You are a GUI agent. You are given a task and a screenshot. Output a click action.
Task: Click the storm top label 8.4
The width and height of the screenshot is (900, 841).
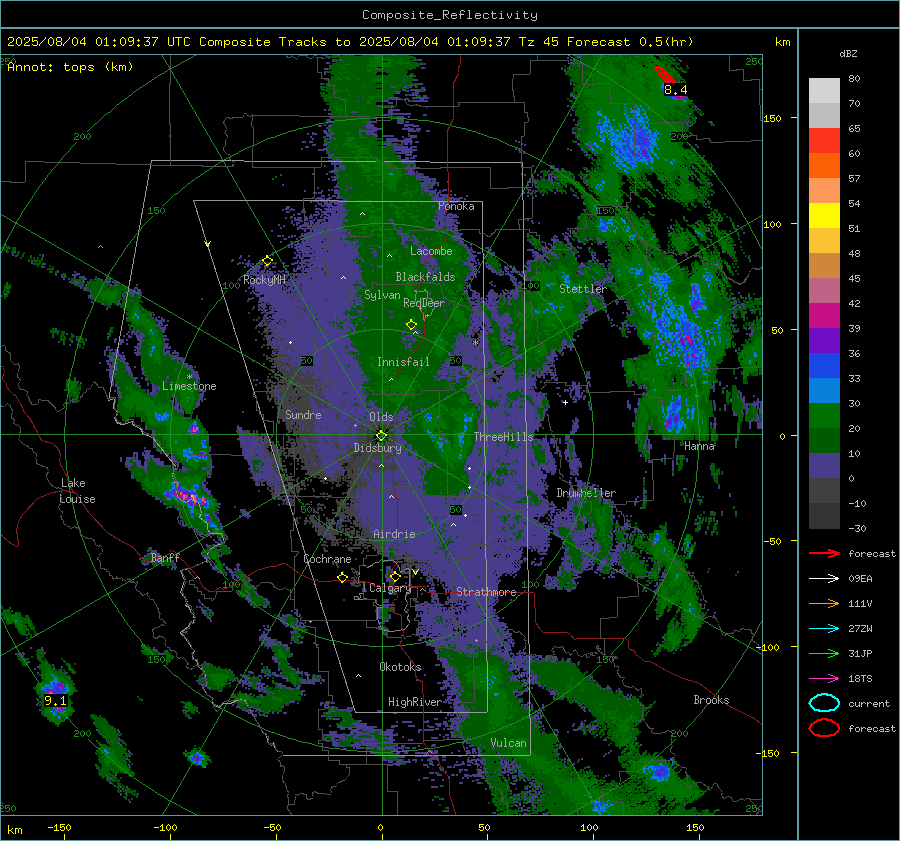[676, 90]
